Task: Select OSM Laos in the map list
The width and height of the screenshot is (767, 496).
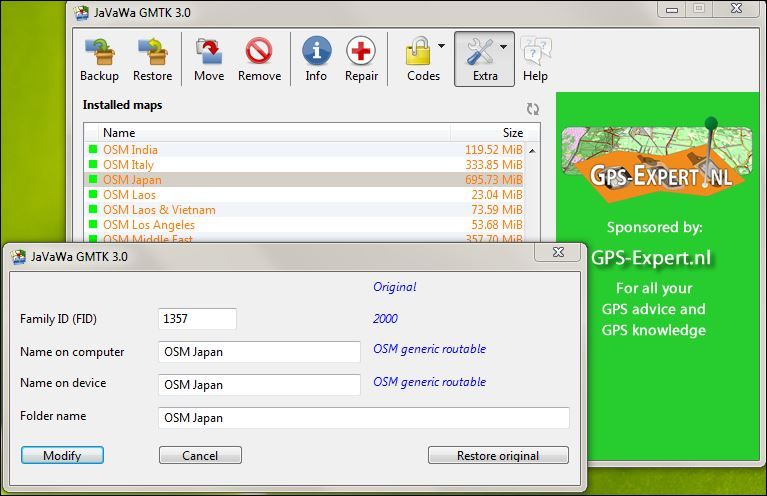Action: (x=306, y=195)
